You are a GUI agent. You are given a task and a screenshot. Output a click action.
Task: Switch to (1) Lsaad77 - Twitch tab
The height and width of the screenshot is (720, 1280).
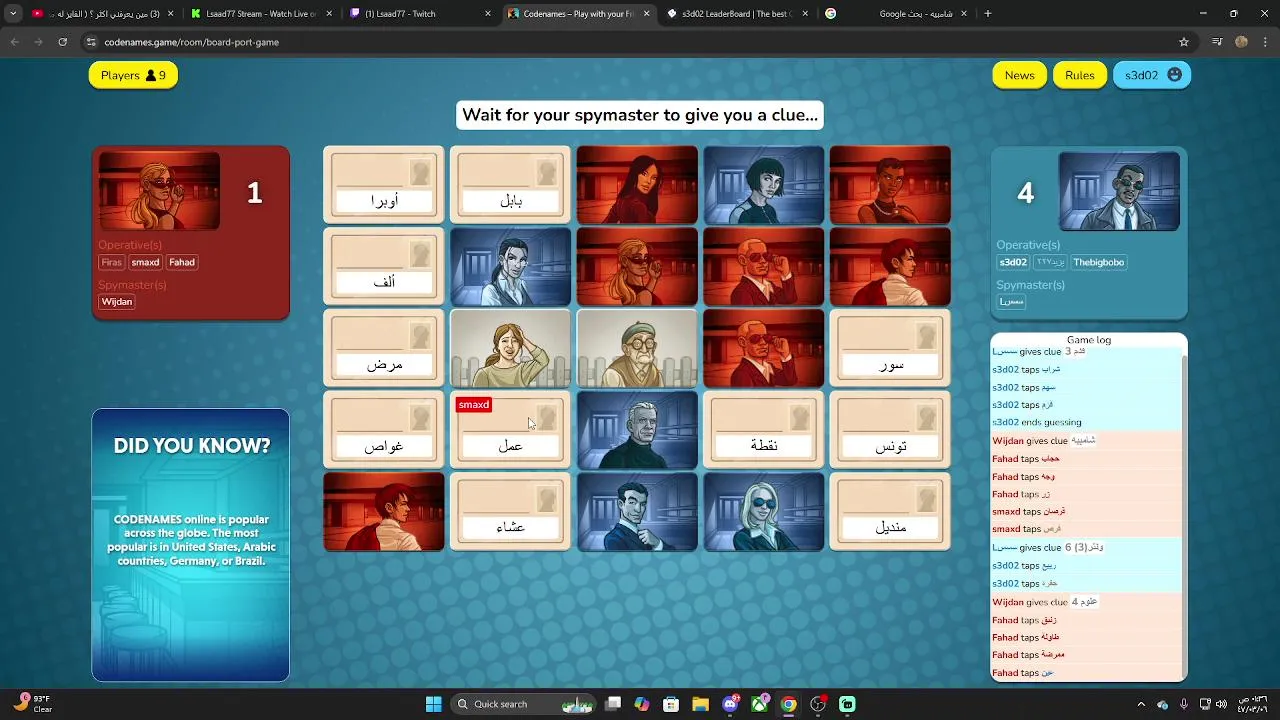(420, 14)
